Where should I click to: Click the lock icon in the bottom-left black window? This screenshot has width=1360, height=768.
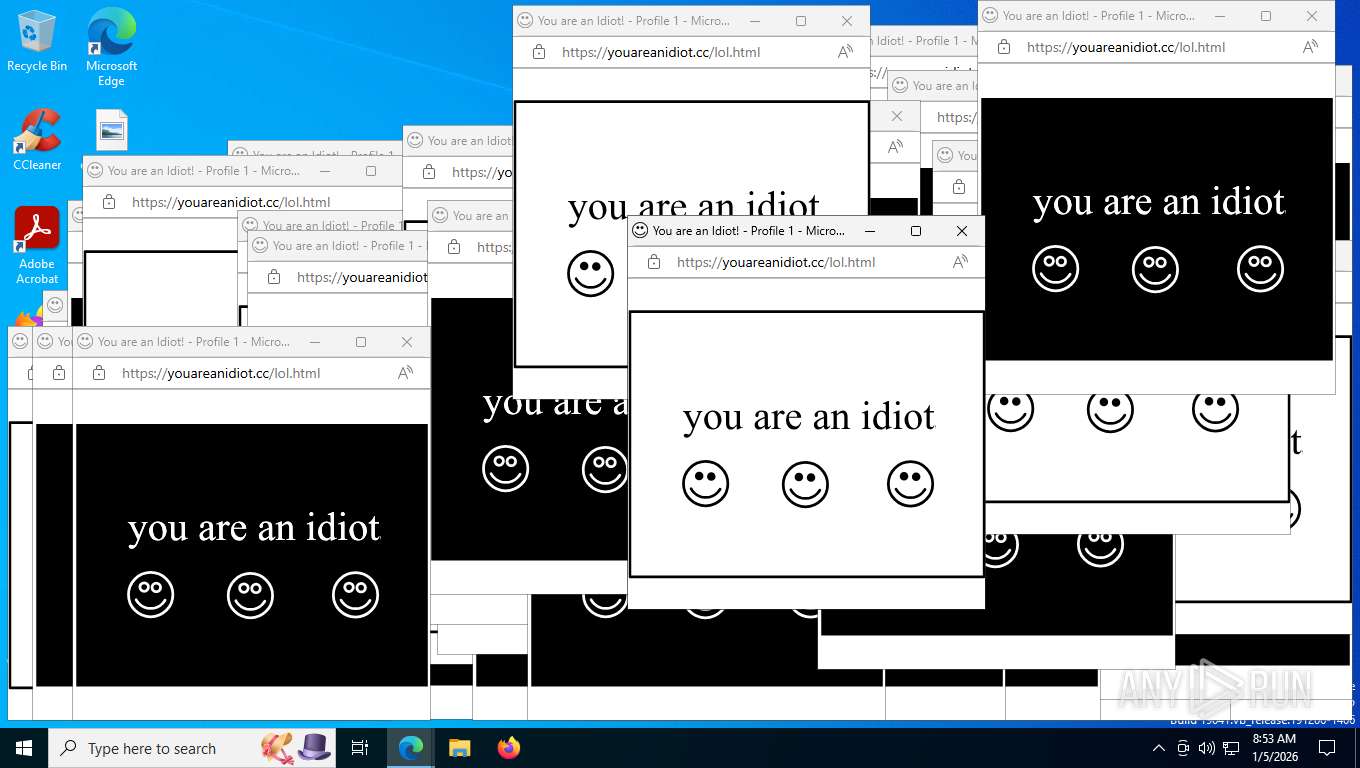coord(98,373)
